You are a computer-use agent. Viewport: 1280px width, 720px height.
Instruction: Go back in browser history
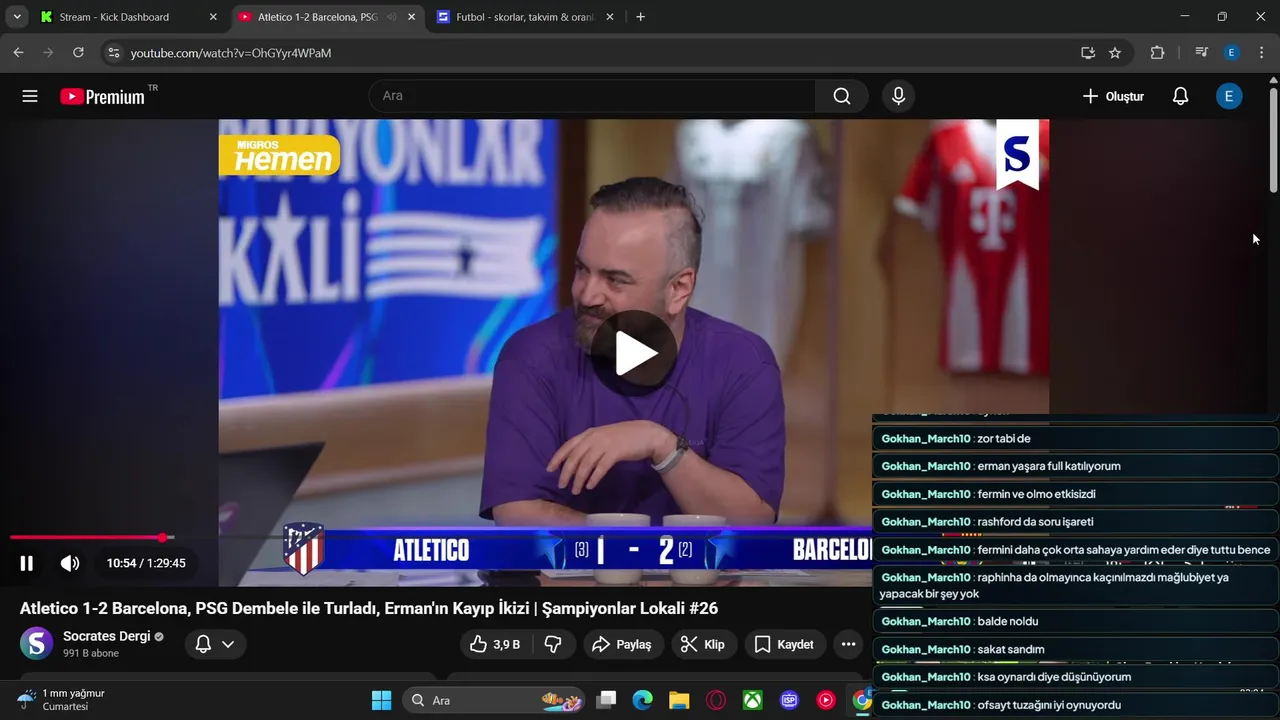pos(18,52)
